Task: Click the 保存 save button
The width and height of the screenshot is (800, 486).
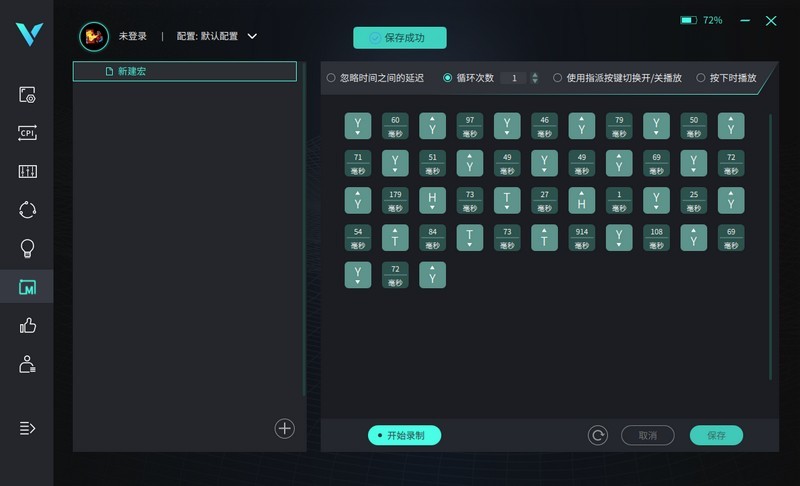Action: 716,436
